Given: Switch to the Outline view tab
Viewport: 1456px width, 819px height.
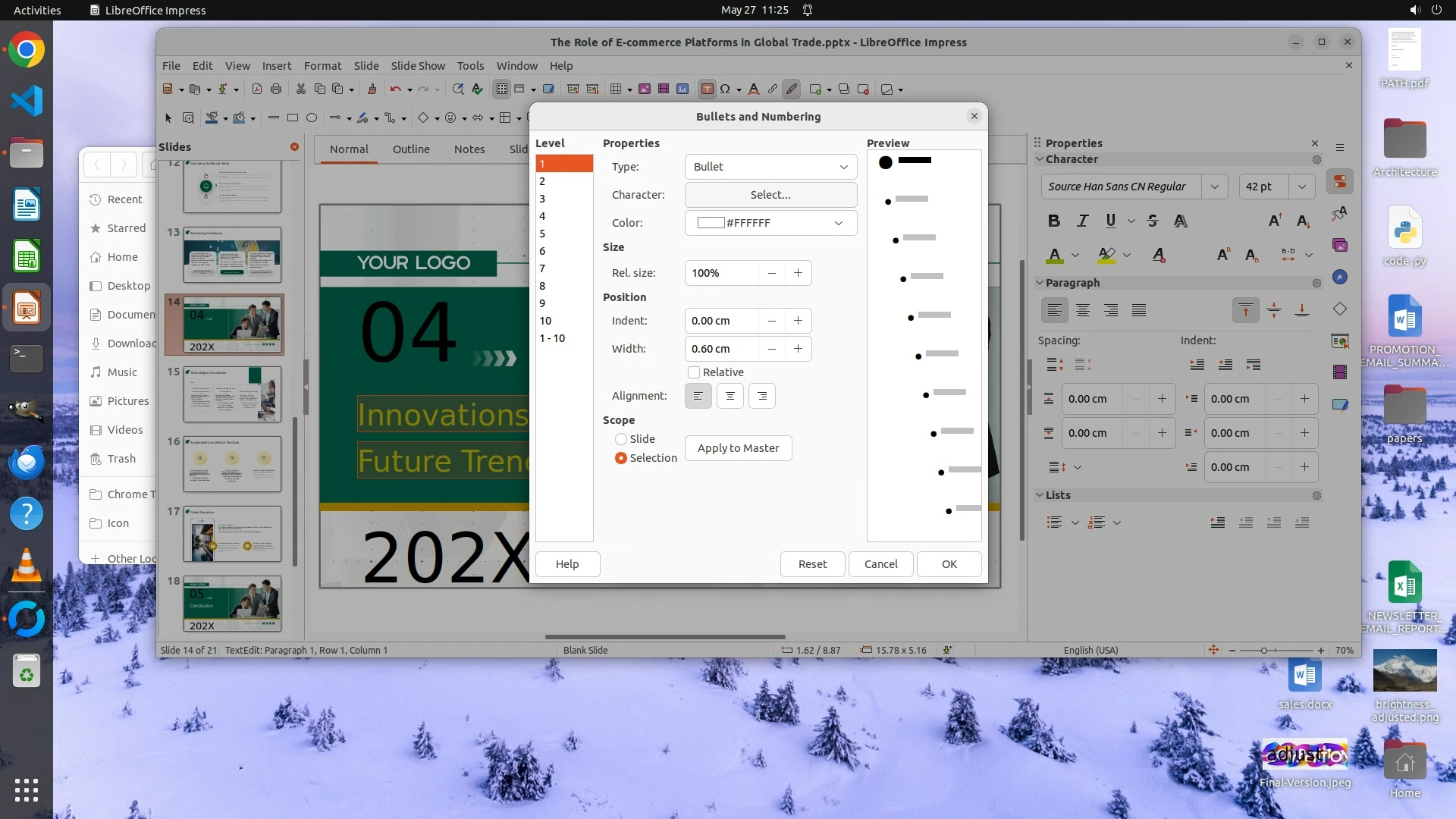Looking at the screenshot, I should [x=411, y=149].
